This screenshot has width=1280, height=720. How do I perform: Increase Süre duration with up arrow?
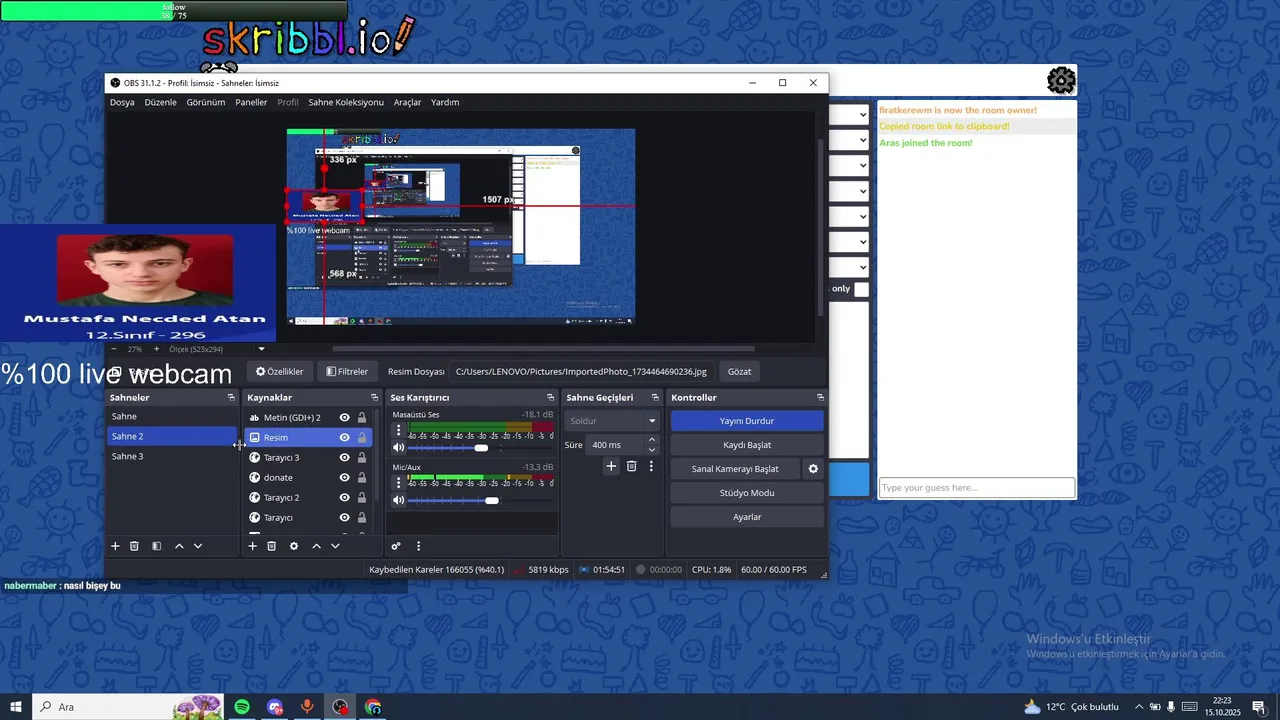(652, 439)
